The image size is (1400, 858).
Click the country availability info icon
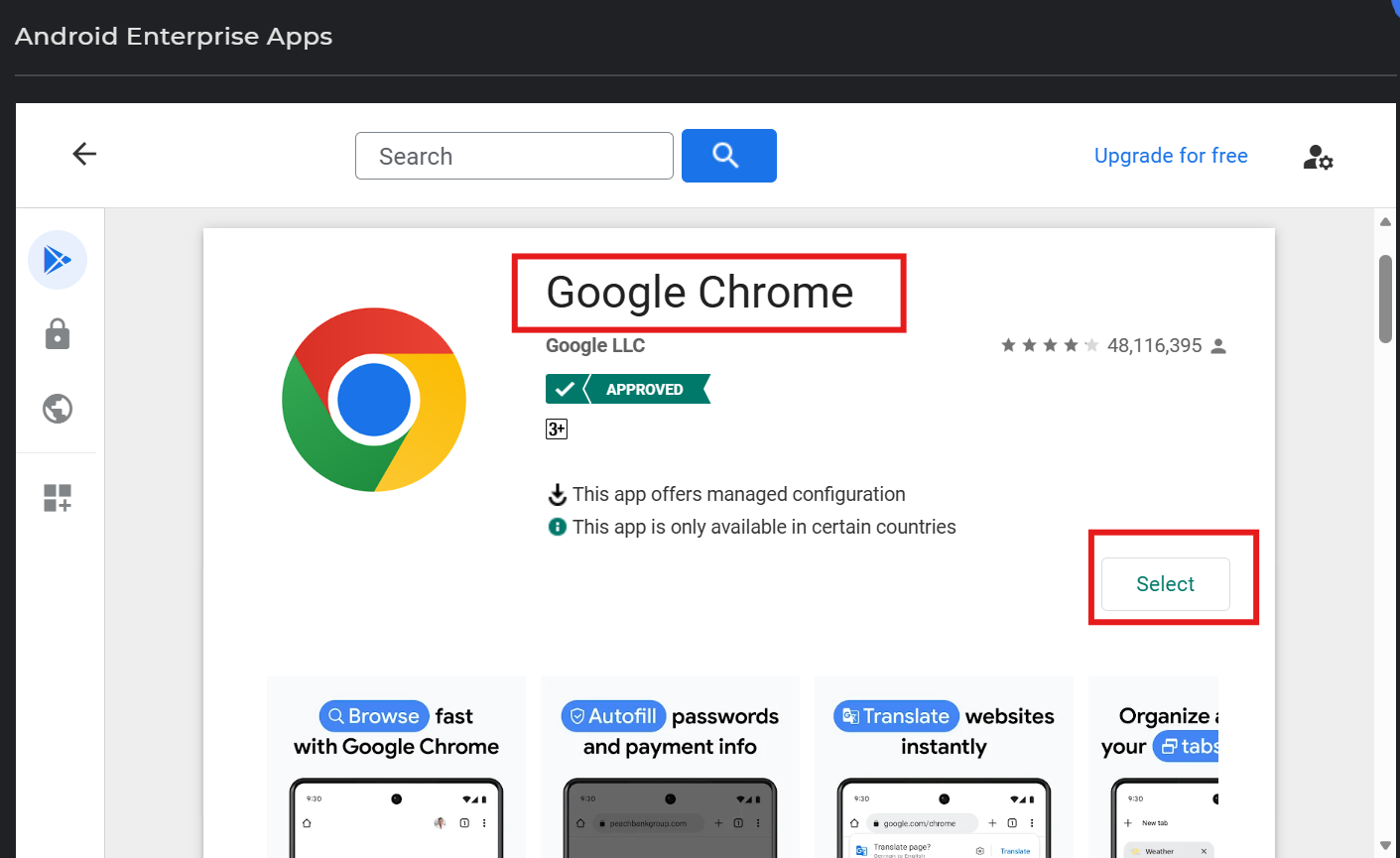click(558, 527)
